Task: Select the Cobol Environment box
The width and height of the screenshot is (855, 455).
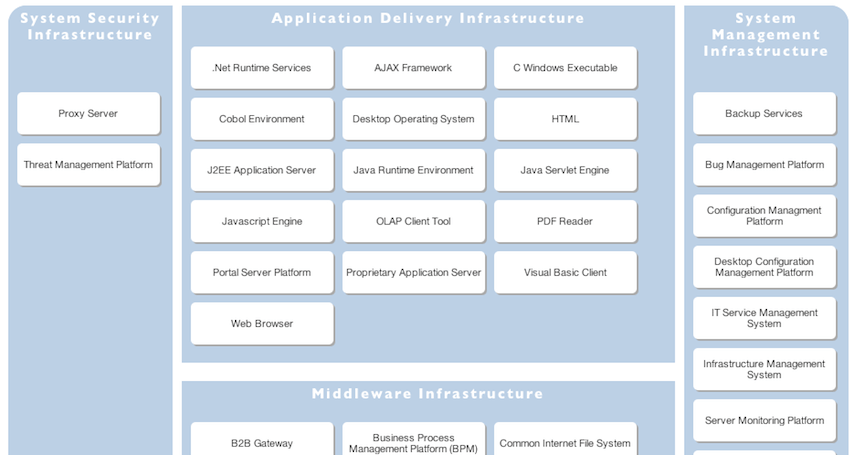Action: [262, 119]
